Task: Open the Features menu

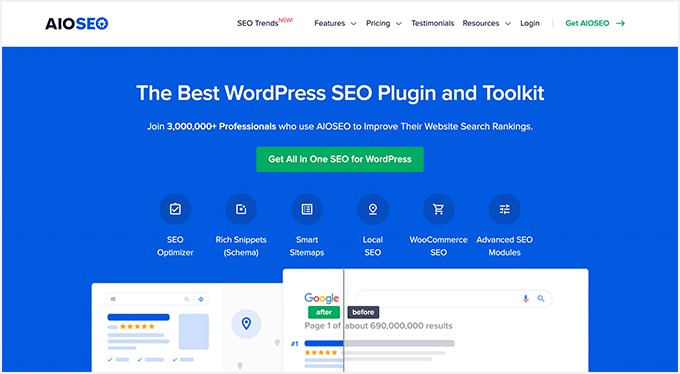Action: click(x=330, y=23)
